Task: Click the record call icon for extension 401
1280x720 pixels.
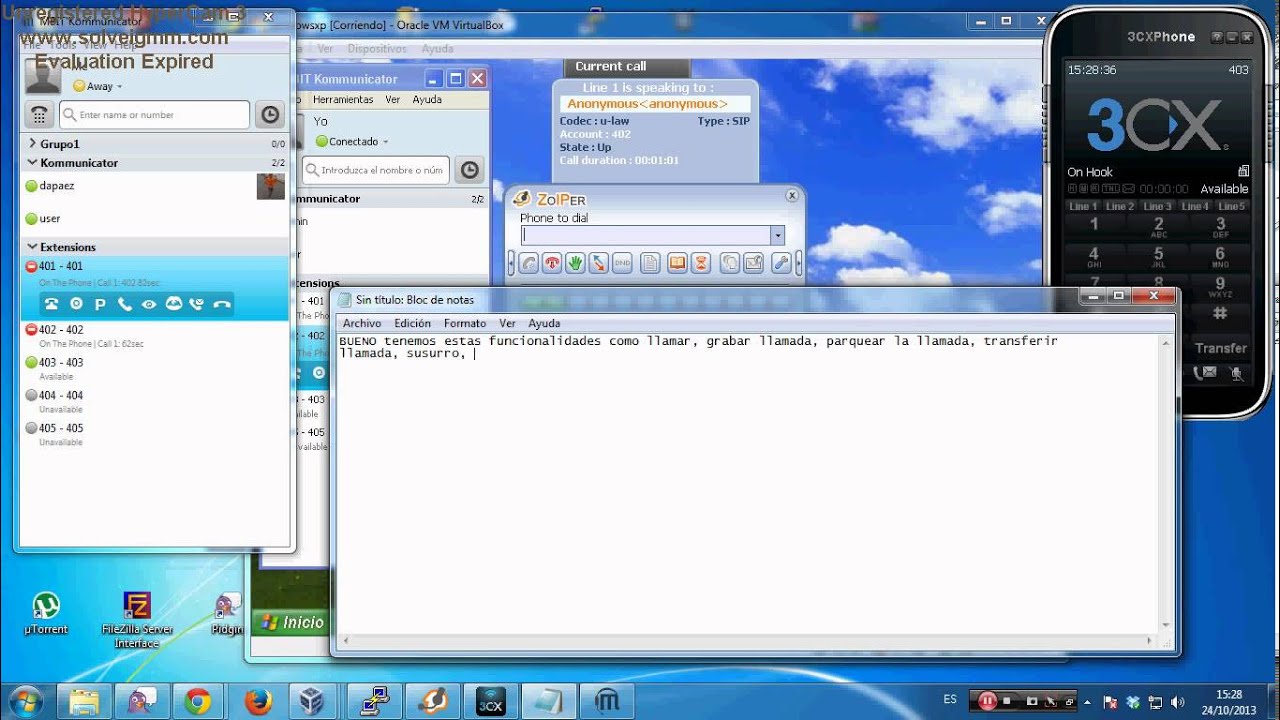Action: pos(76,304)
